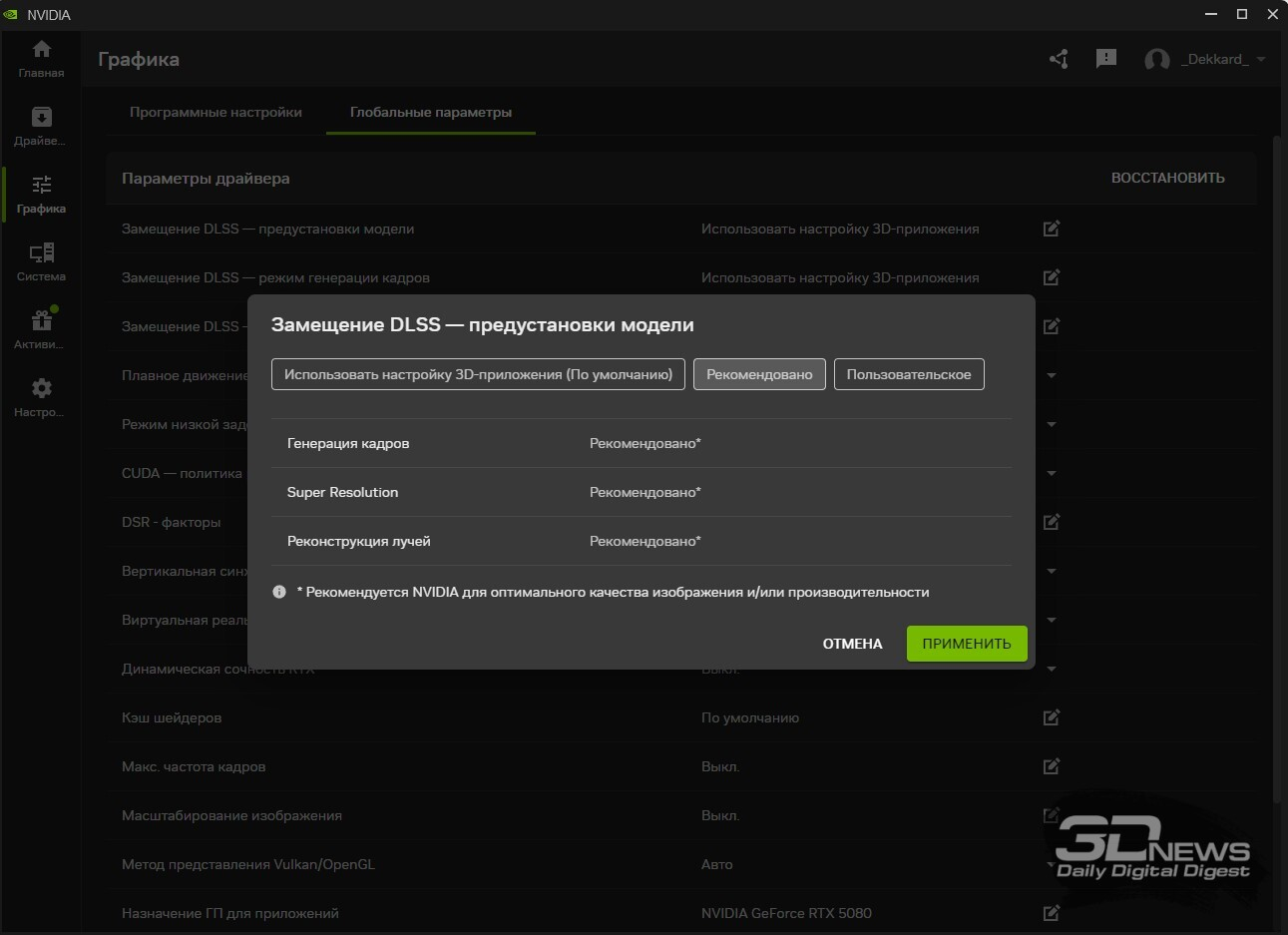The width and height of the screenshot is (1288, 935).
Task: Click the info icon beside the NVIDIA recommendation note
Action: point(279,592)
